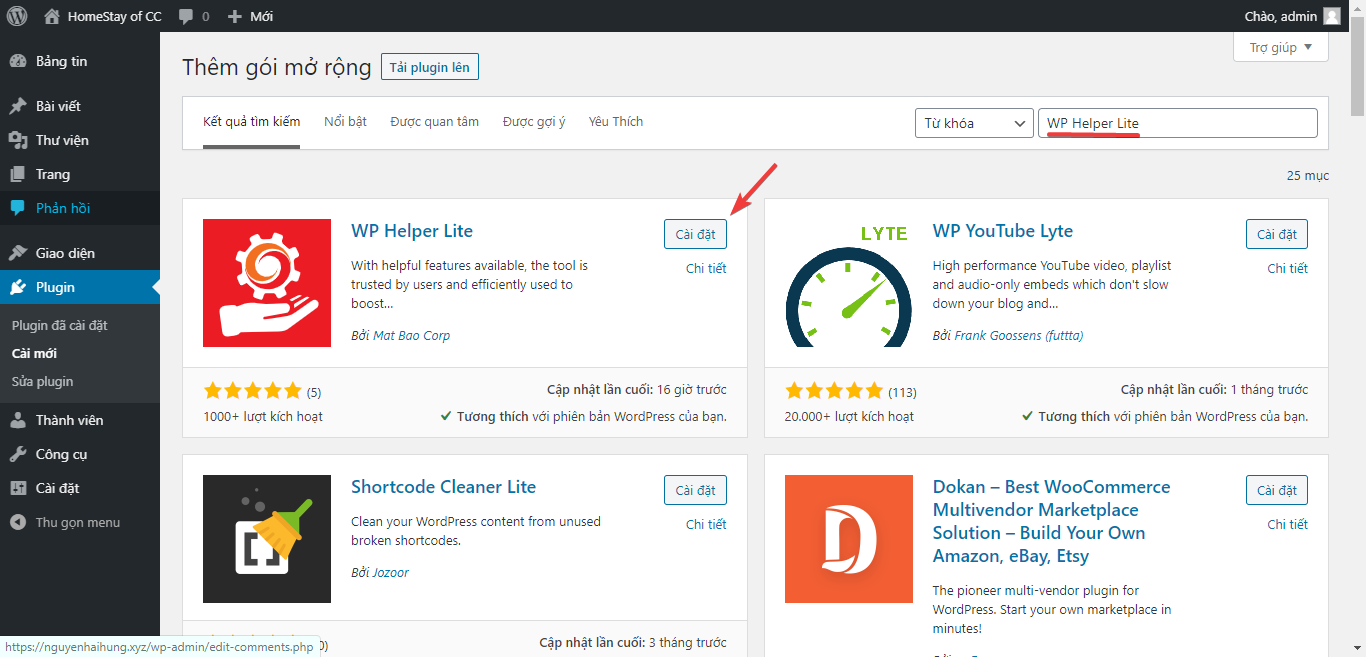Open author link Frank Goossens (futtta)
The height and width of the screenshot is (657, 1366).
1018,335
